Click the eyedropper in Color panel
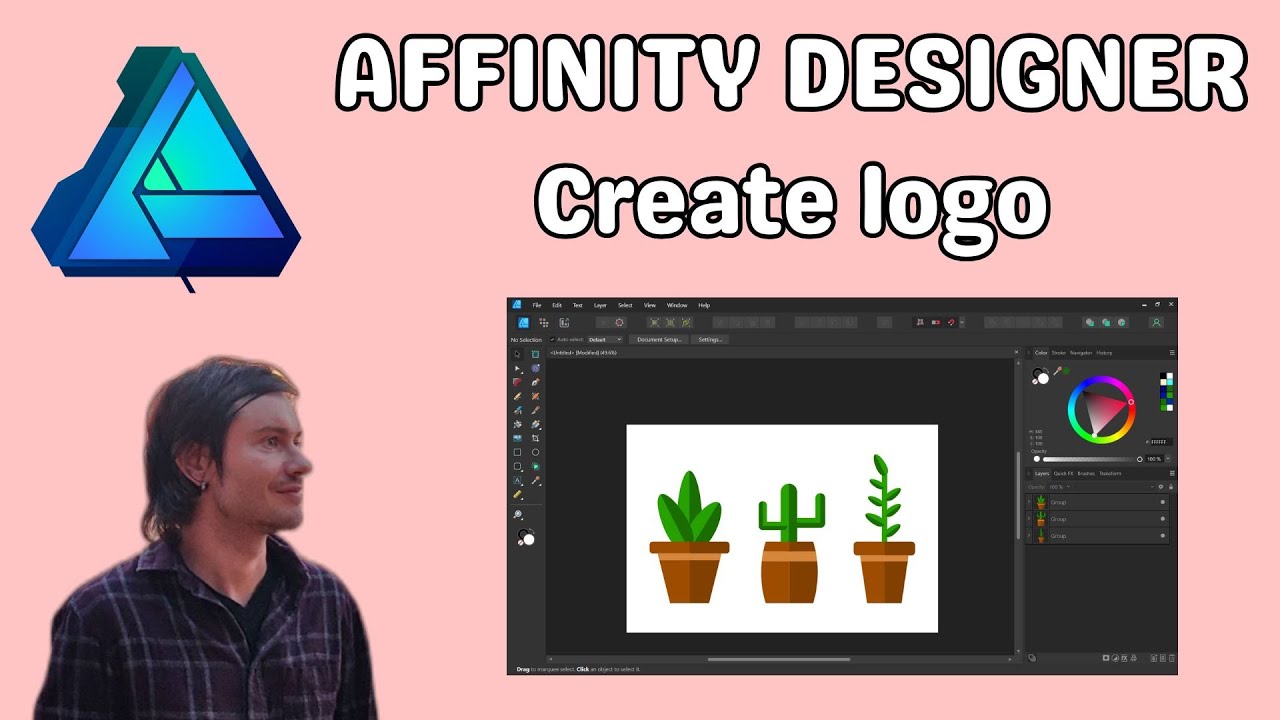 point(1057,371)
